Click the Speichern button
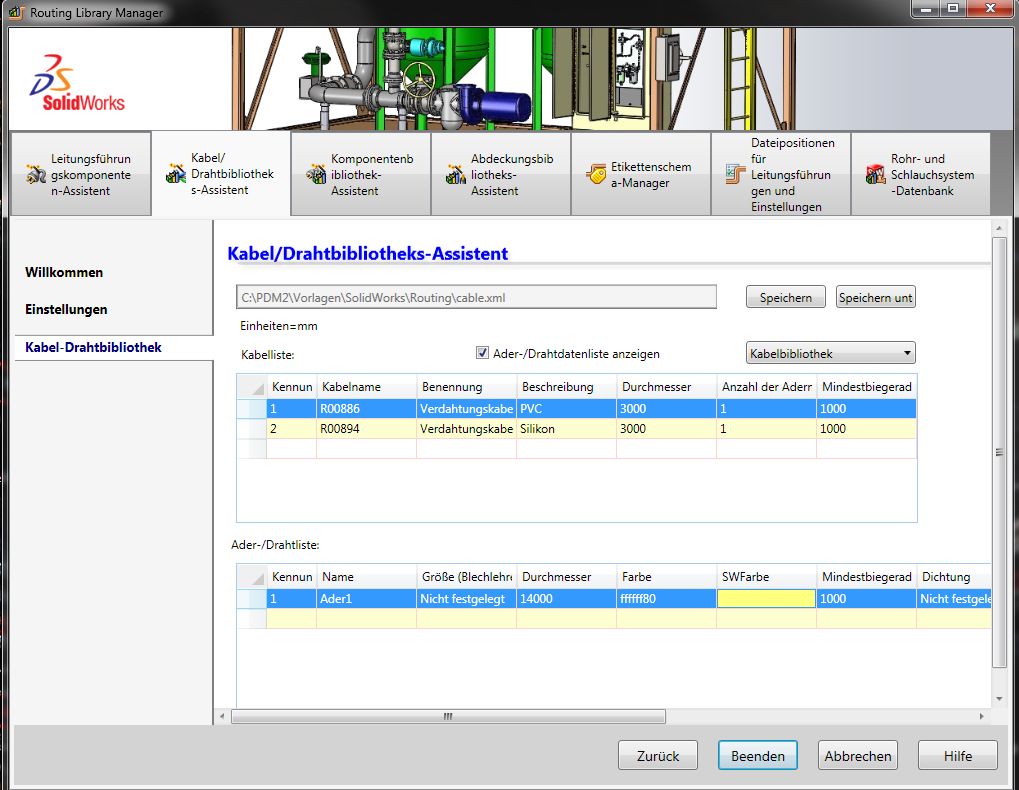 coord(785,298)
